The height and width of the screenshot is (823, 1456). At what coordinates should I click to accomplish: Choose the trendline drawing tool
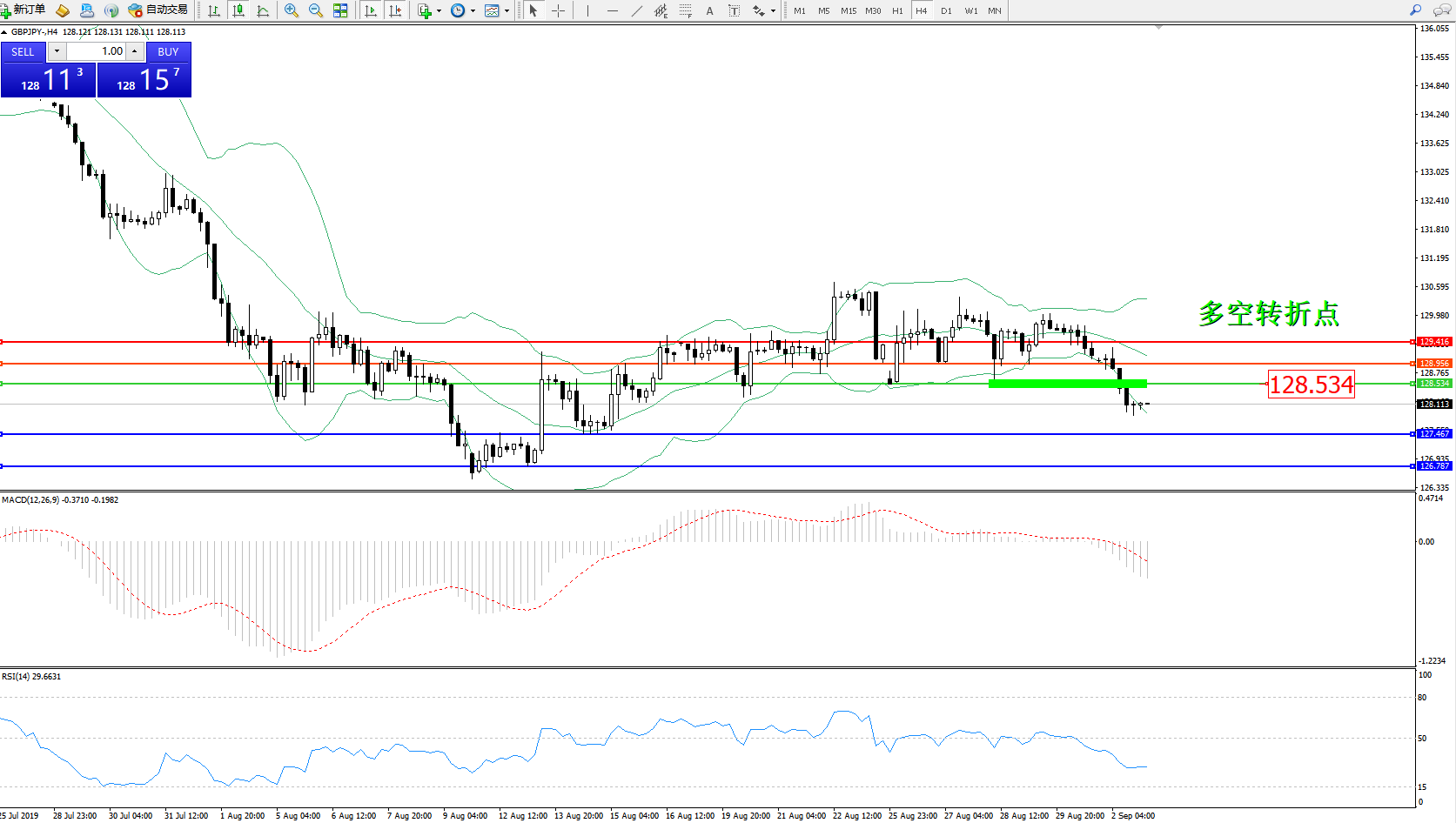click(637, 10)
